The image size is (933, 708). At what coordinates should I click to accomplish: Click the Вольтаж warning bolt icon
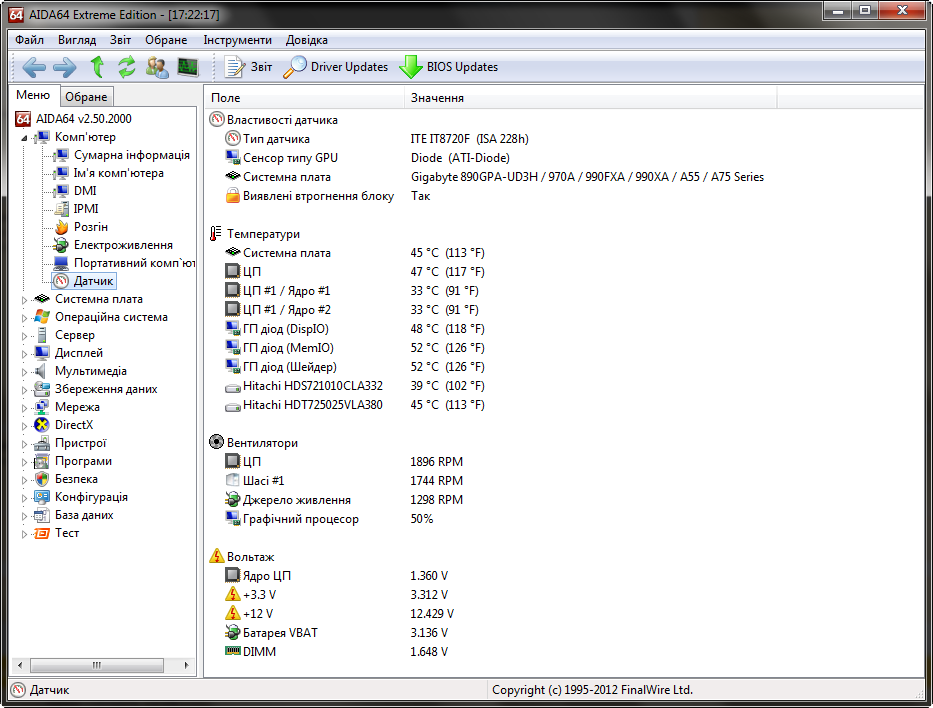(x=216, y=556)
